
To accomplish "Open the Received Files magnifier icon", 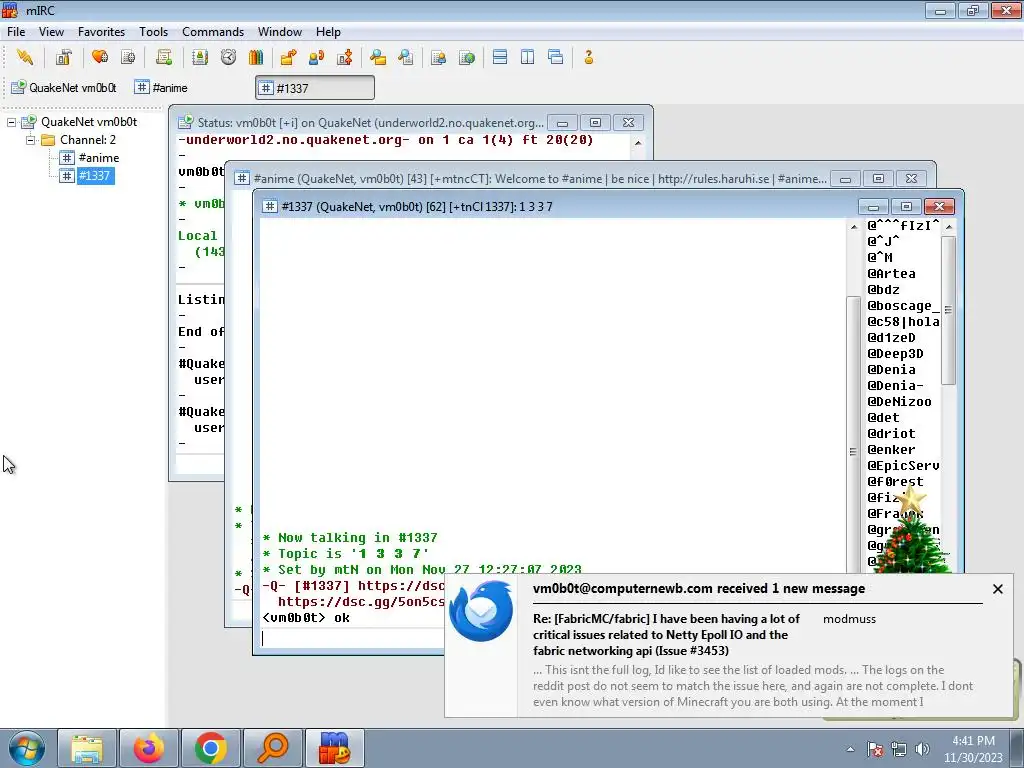I will (x=377, y=57).
